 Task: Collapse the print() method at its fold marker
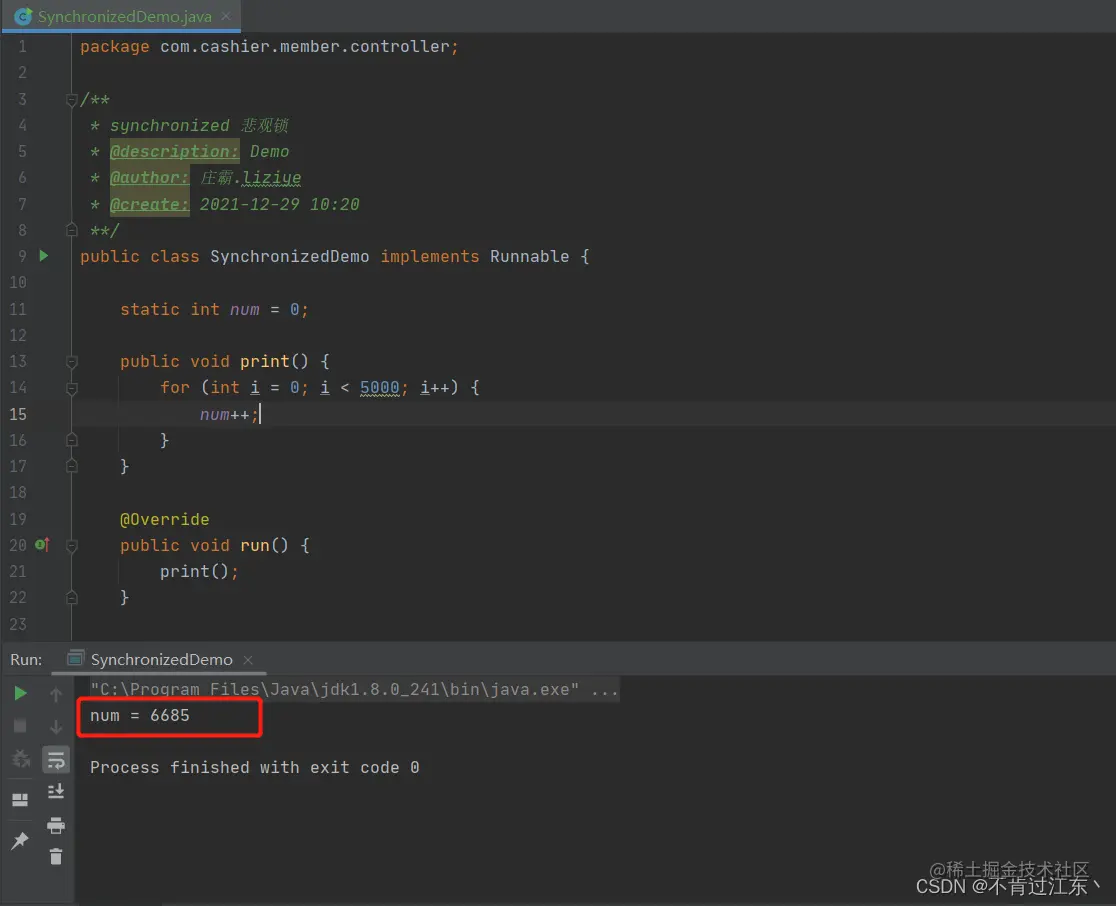72,362
